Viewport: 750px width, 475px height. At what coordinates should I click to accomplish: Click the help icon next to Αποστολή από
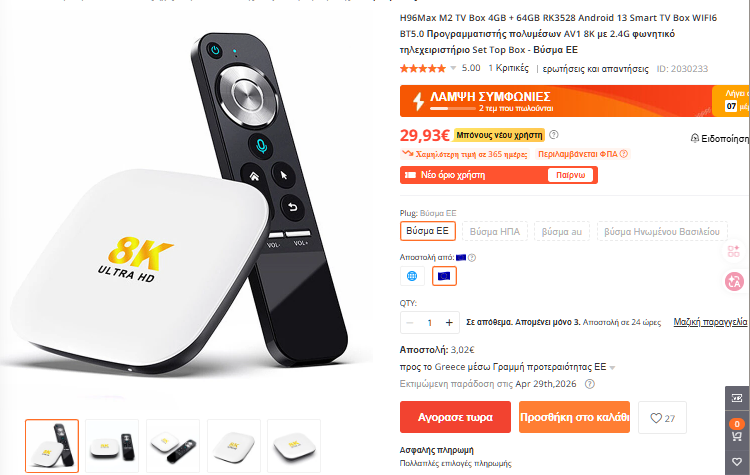pos(472,257)
